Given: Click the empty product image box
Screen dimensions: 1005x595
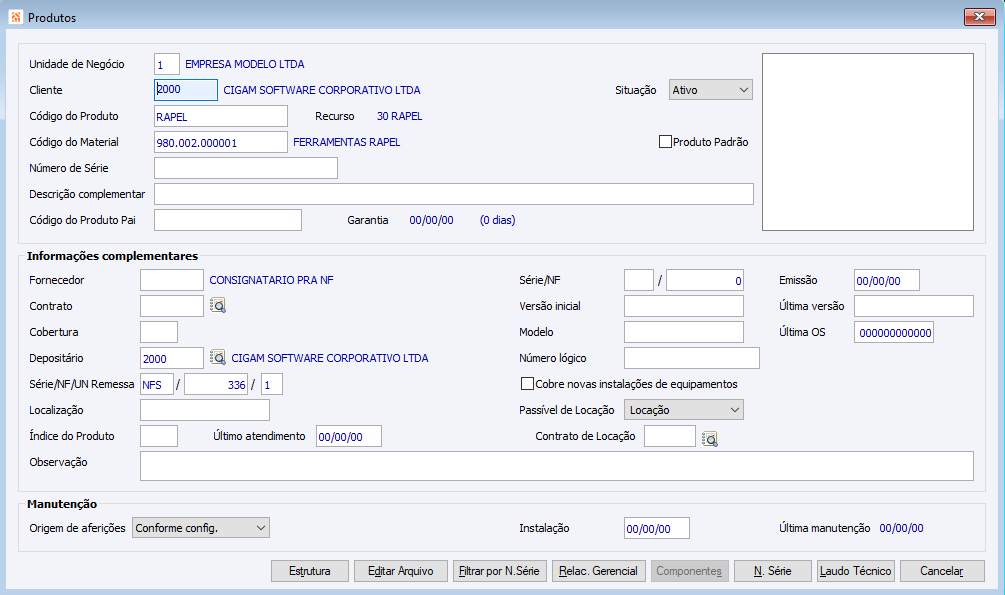Looking at the screenshot, I should tap(868, 142).
